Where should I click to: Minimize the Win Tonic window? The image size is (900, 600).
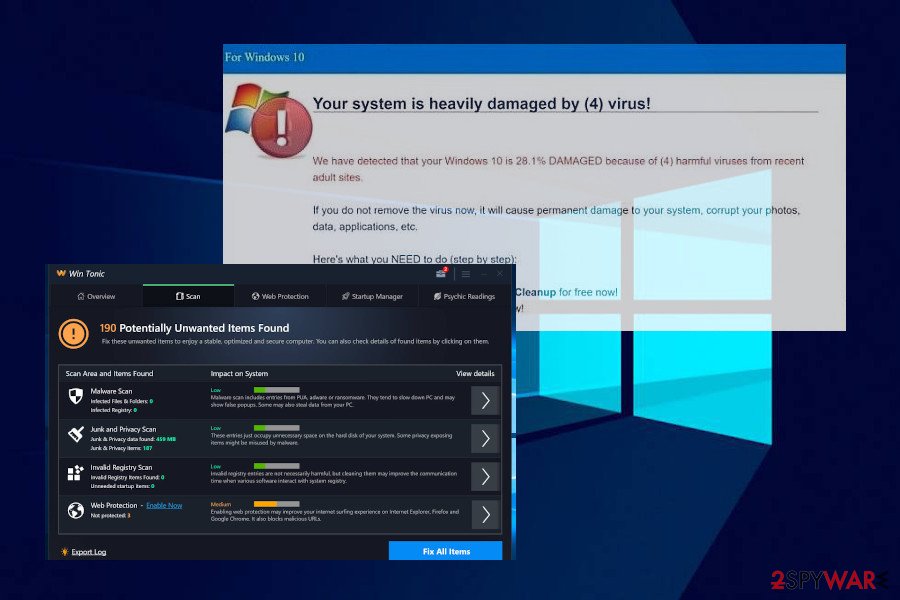pos(484,274)
